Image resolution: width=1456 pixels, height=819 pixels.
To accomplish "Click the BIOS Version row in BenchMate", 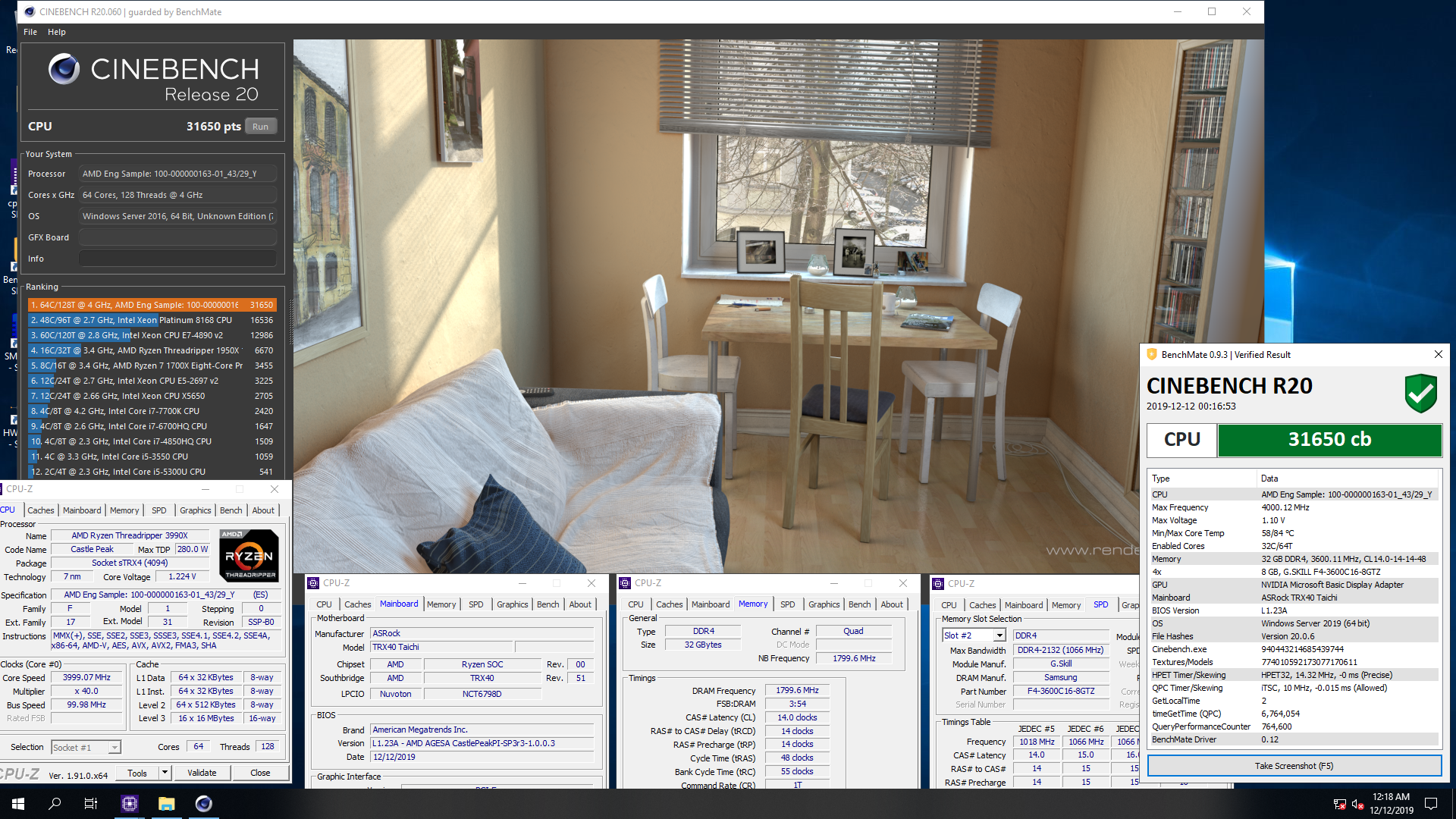I will [1294, 610].
